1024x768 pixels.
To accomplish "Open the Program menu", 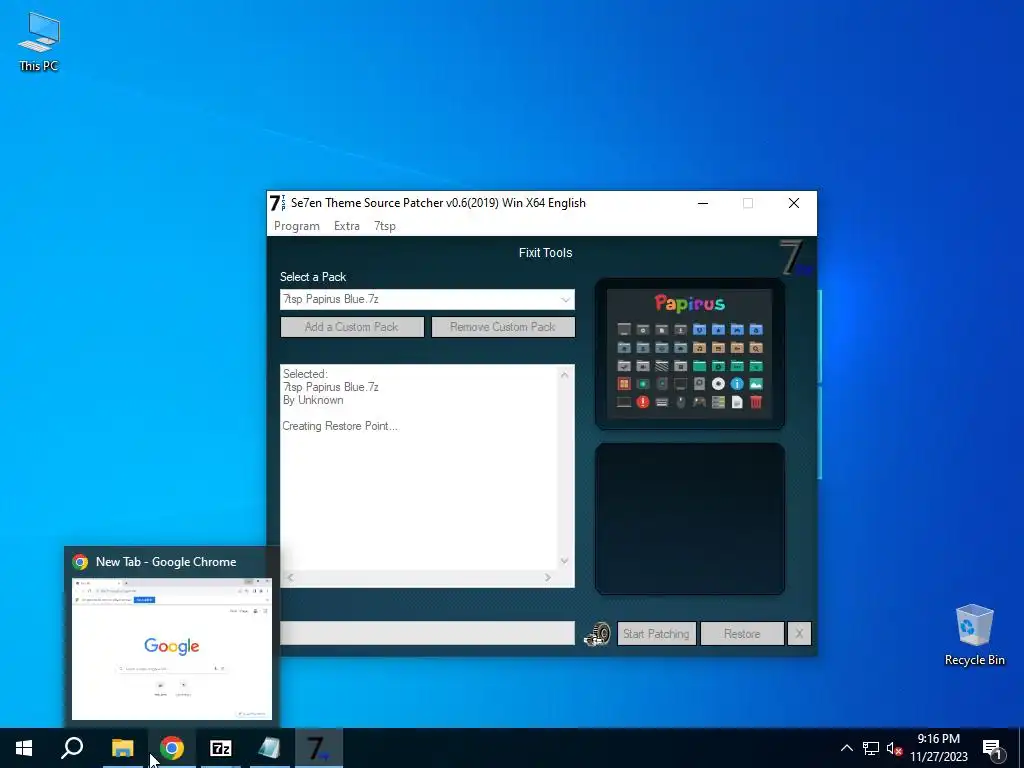I will (x=296, y=226).
